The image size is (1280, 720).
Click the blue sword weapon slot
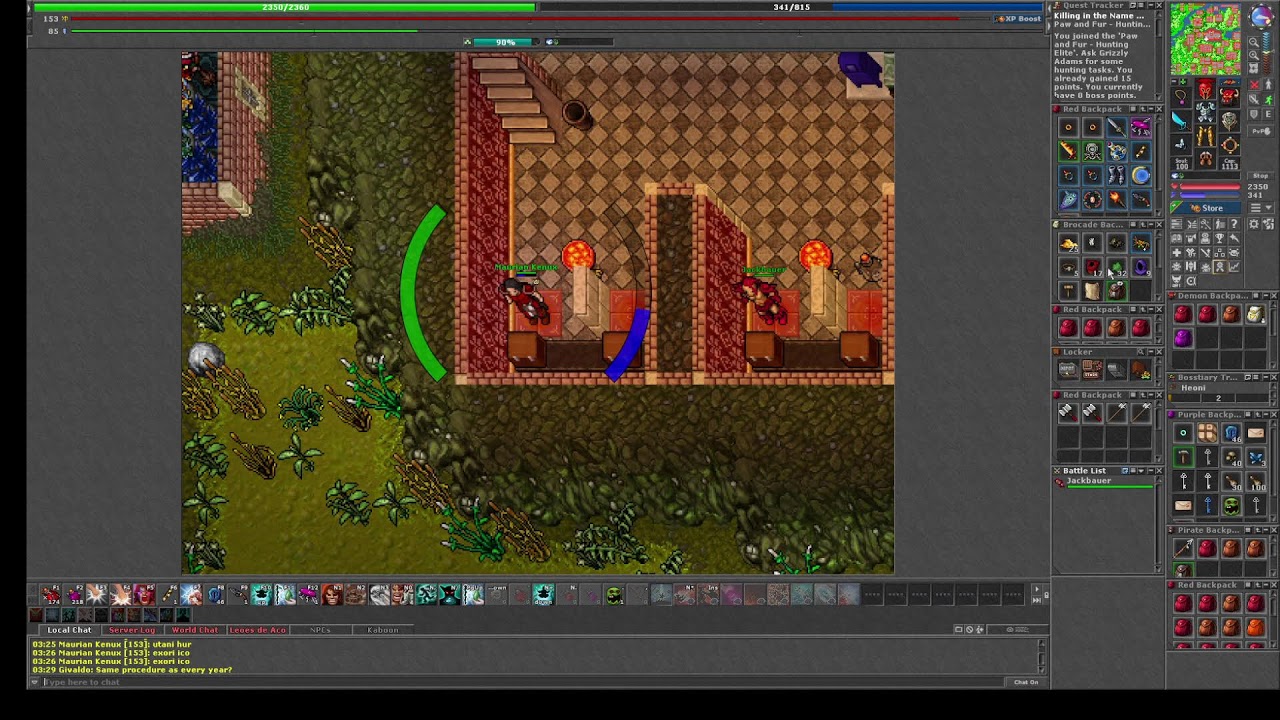tap(1181, 121)
